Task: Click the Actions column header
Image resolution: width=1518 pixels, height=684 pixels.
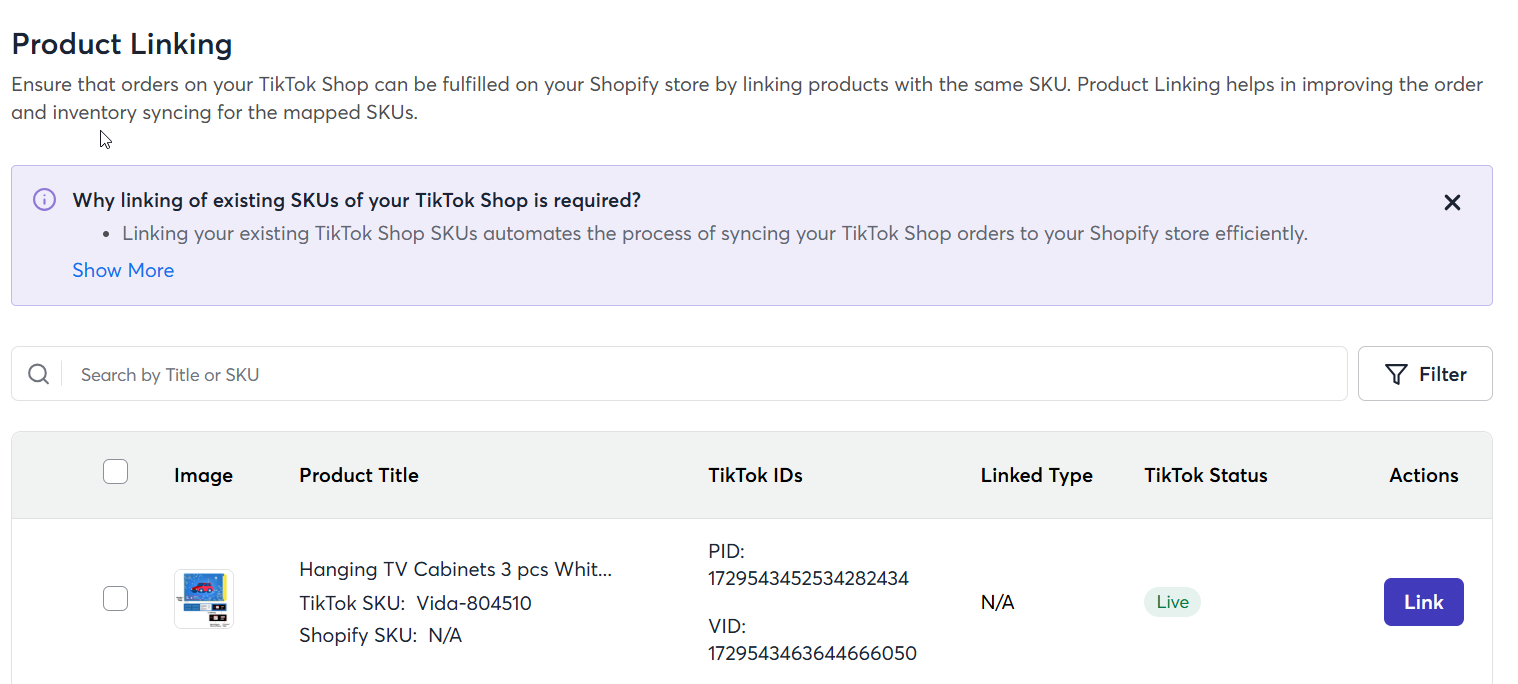Action: pos(1424,475)
